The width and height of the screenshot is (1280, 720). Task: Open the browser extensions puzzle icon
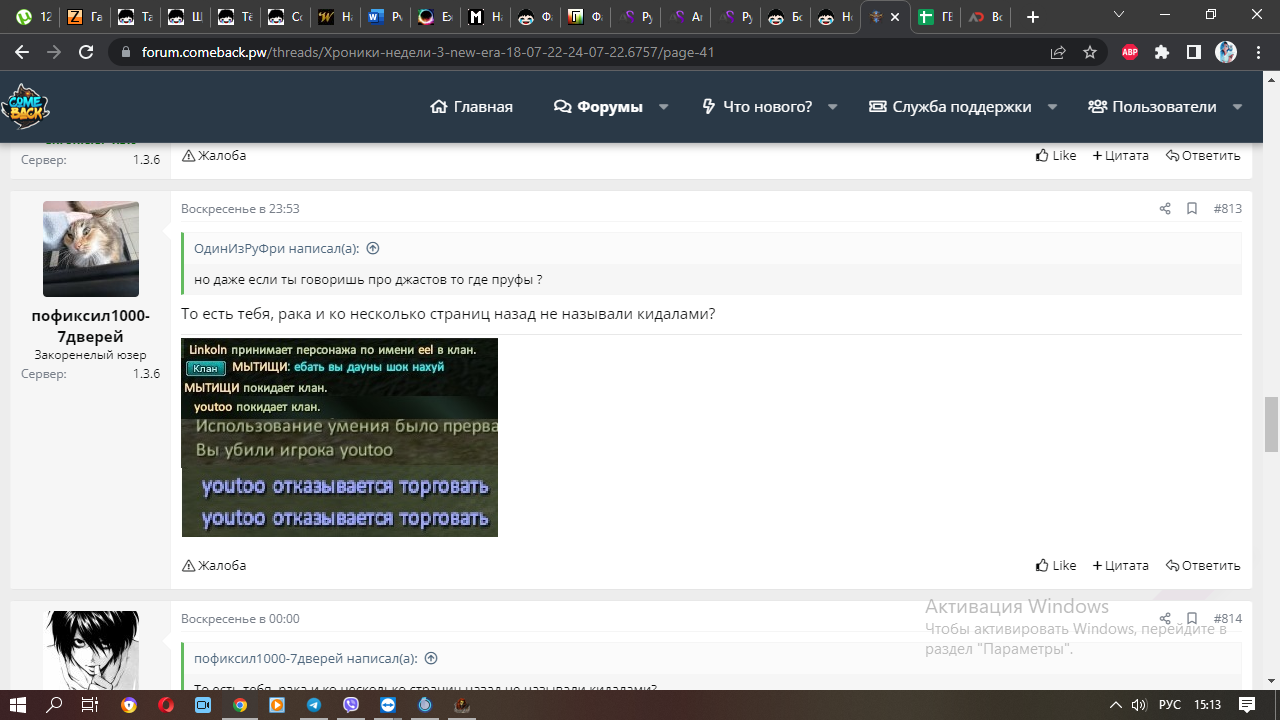tap(1162, 52)
